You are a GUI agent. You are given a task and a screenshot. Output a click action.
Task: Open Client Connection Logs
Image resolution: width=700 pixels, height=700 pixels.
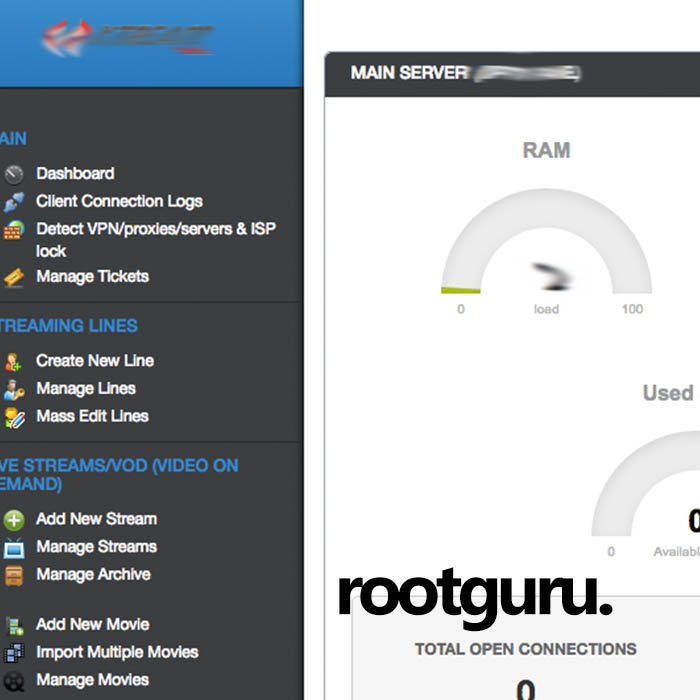[x=119, y=202]
